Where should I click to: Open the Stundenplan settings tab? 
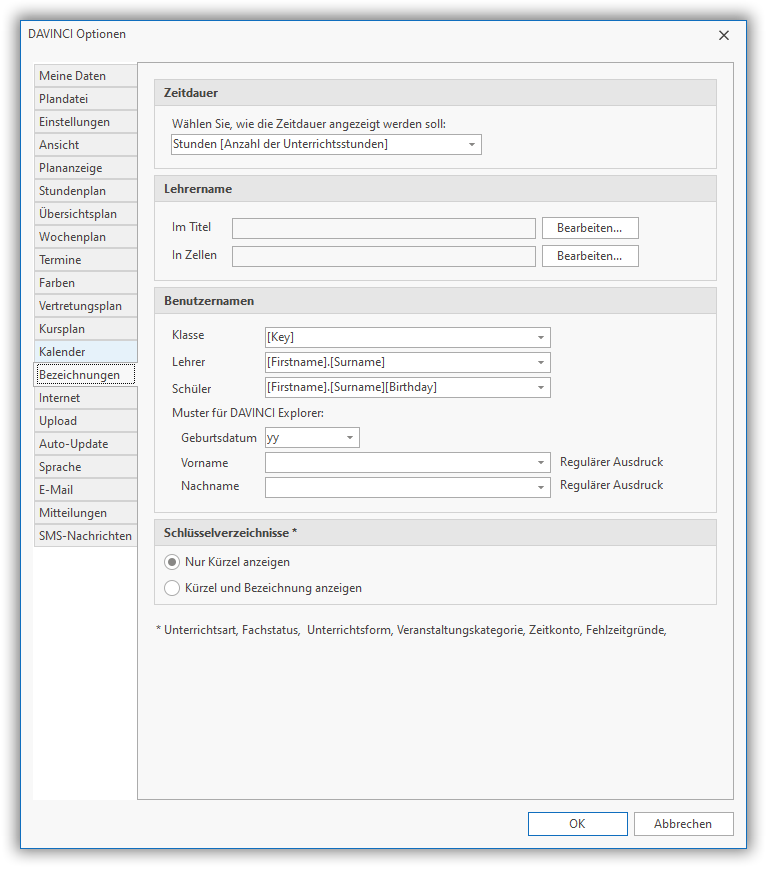tap(85, 191)
